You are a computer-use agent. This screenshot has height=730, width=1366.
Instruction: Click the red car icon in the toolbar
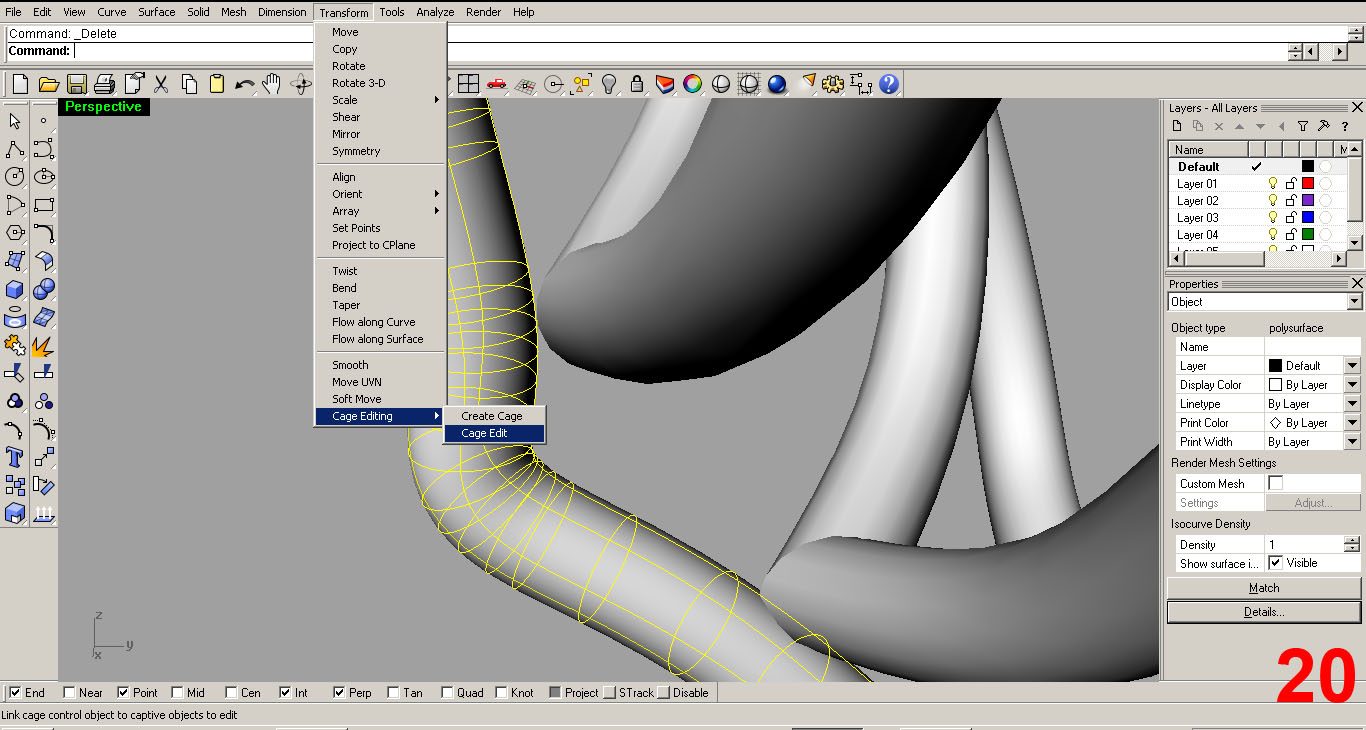[496, 84]
